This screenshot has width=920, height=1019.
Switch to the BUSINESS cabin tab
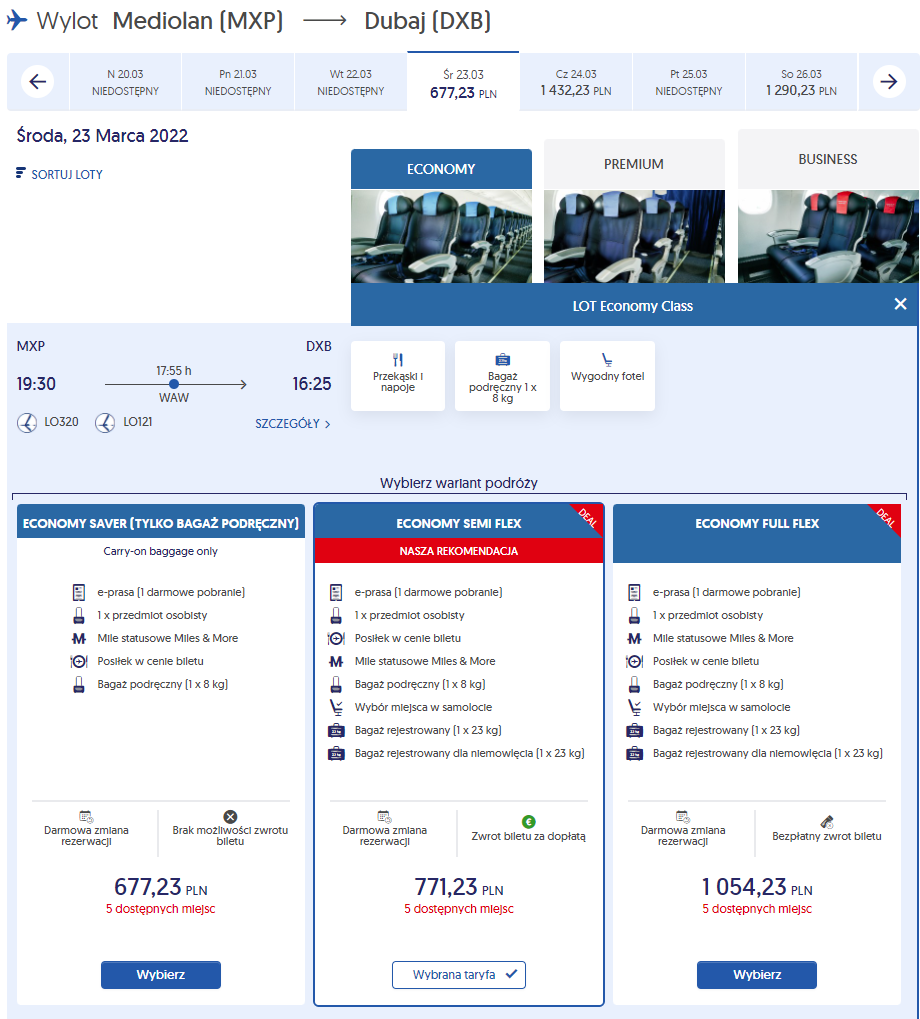click(828, 159)
